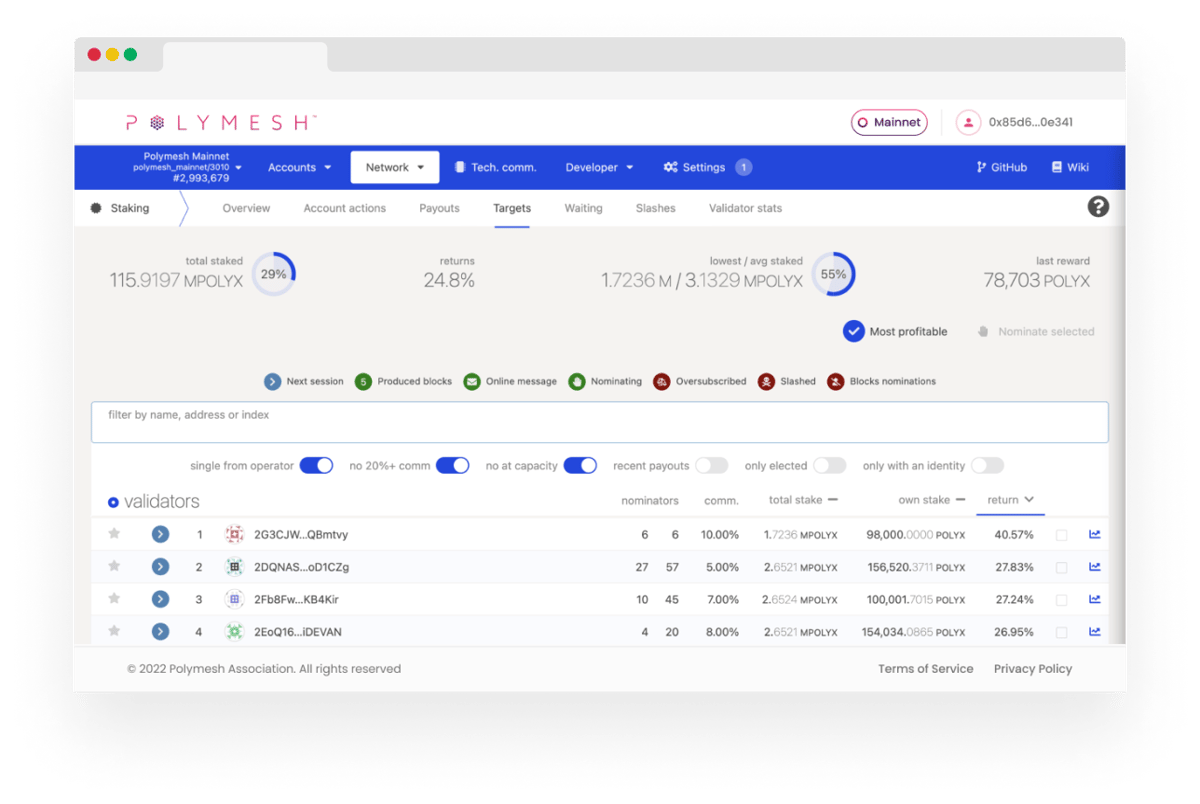Switch to Payouts tab

(x=439, y=208)
